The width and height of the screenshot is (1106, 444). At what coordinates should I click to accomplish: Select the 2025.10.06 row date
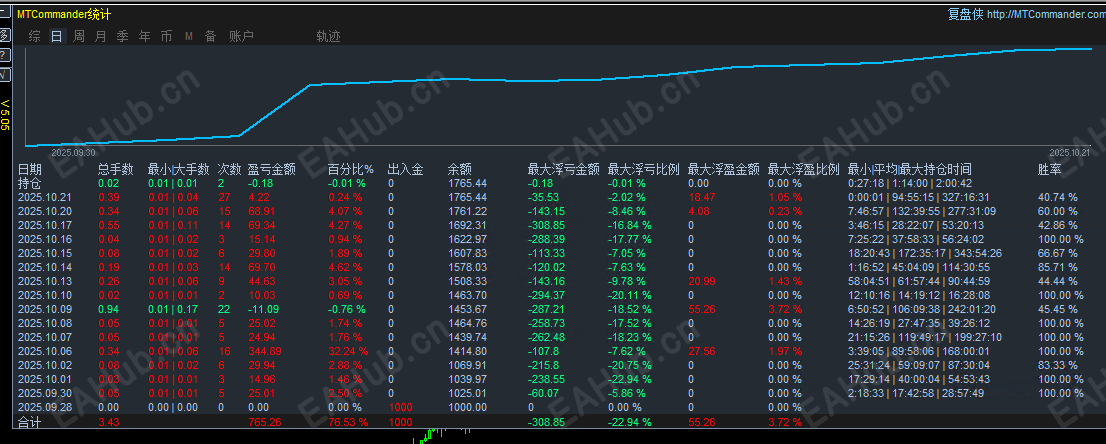[x=44, y=352]
